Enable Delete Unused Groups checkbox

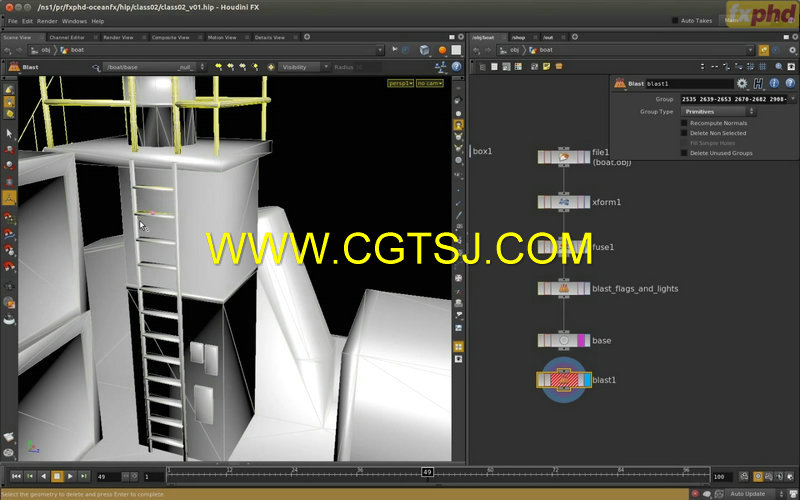(684, 153)
